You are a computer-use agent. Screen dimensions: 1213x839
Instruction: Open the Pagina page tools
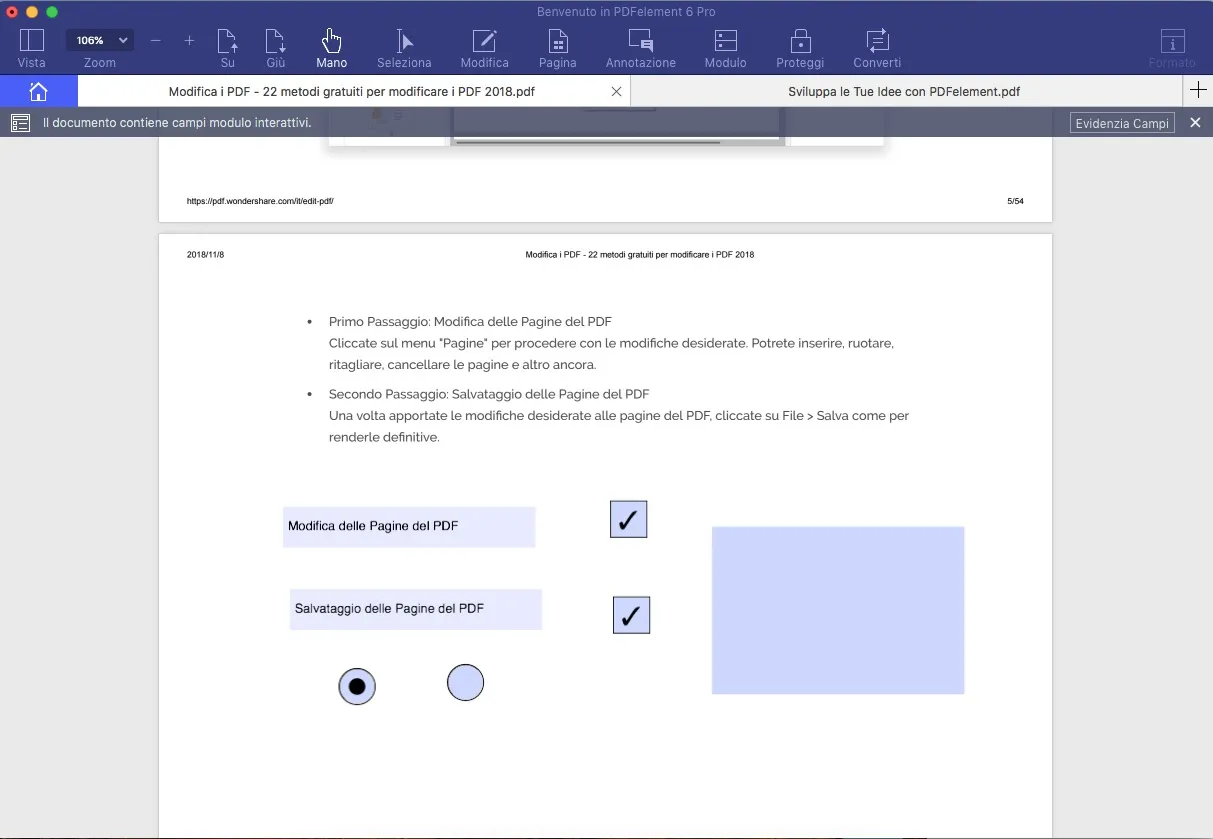(x=558, y=48)
